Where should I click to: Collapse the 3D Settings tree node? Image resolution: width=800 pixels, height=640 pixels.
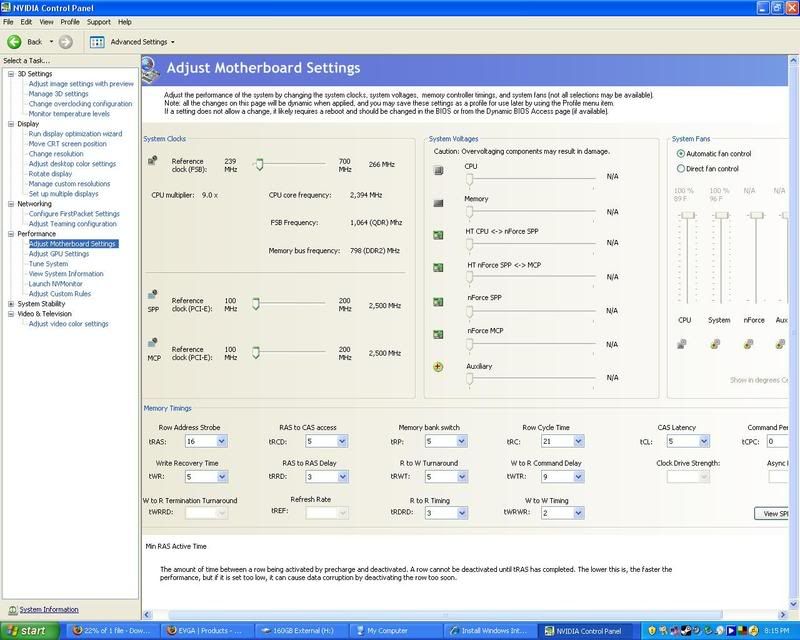(x=10, y=74)
